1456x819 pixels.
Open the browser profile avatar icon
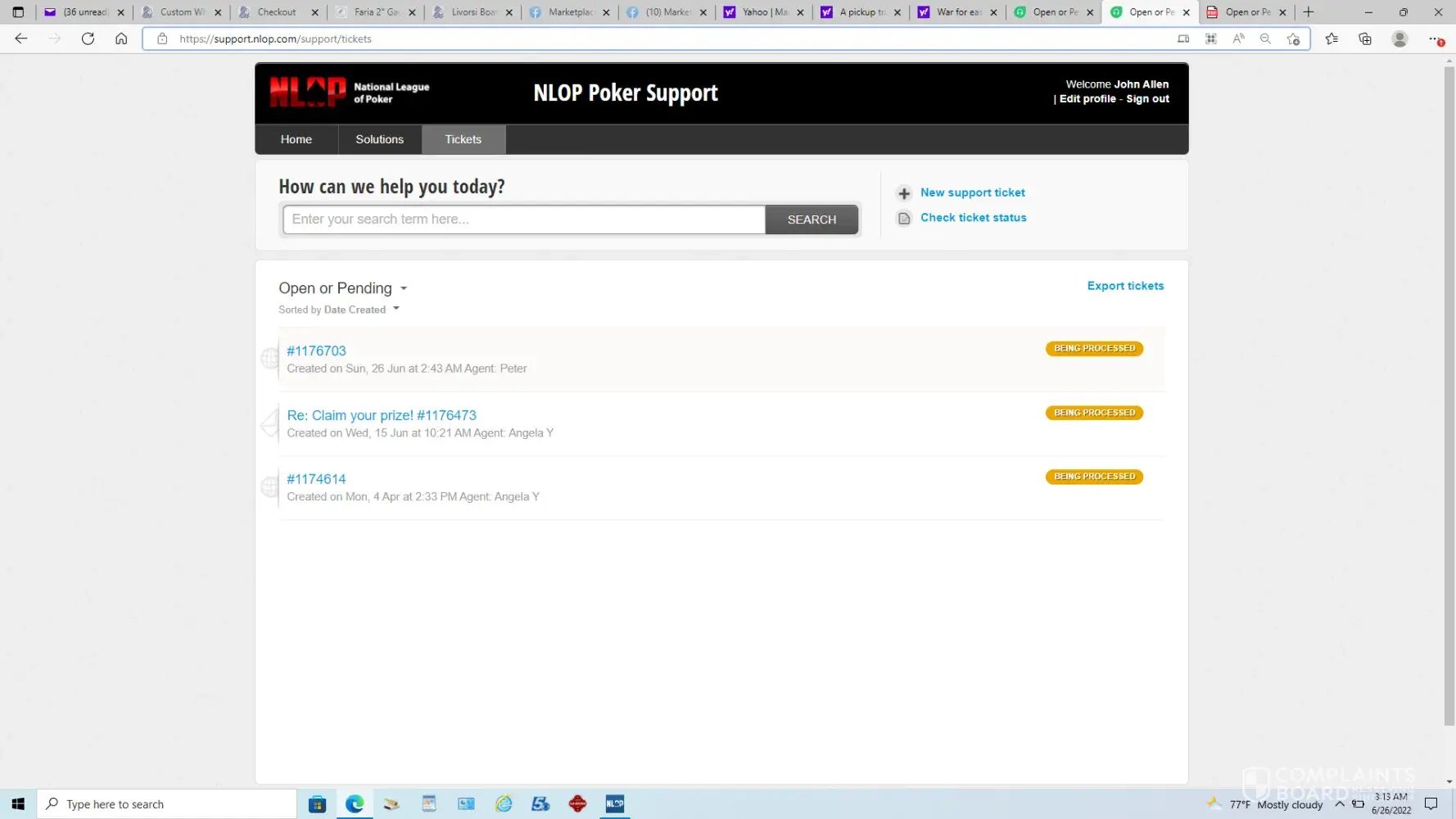point(1399,38)
